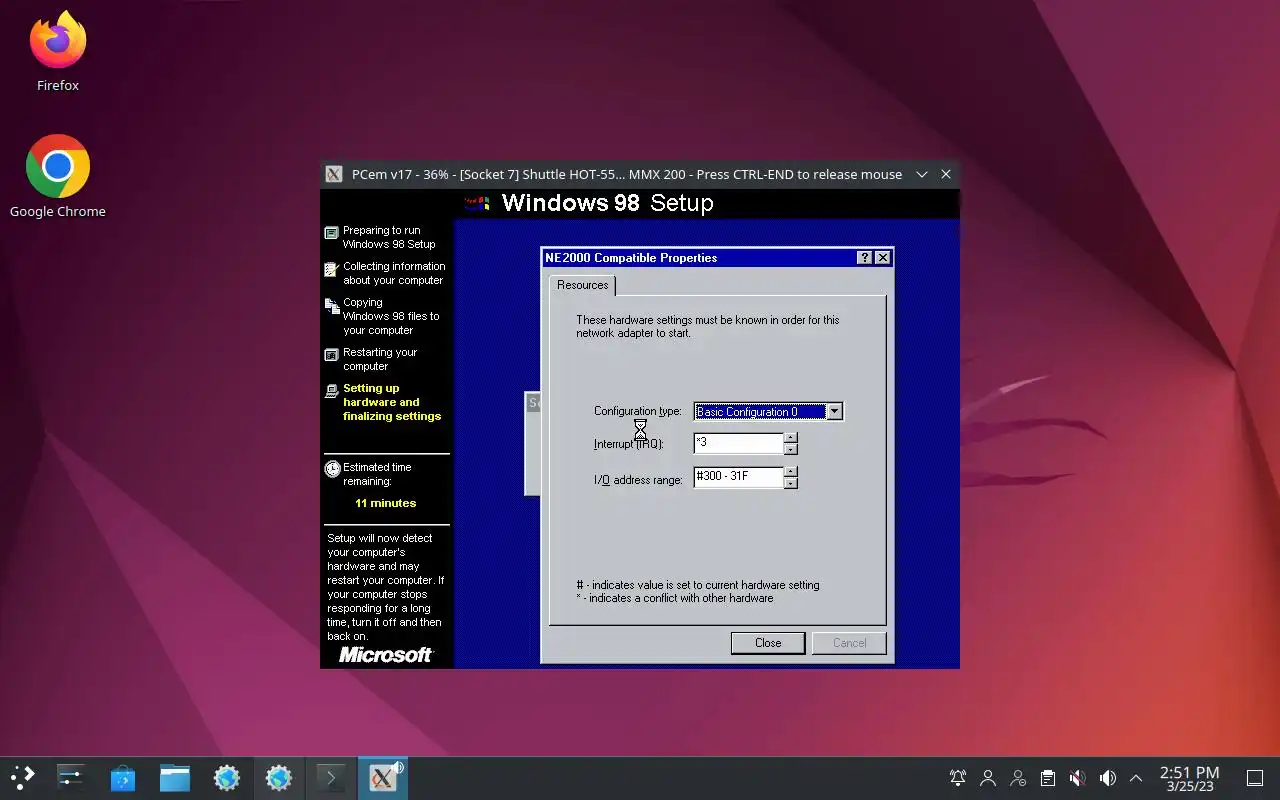
Task: Select the Resources tab
Action: tap(583, 285)
